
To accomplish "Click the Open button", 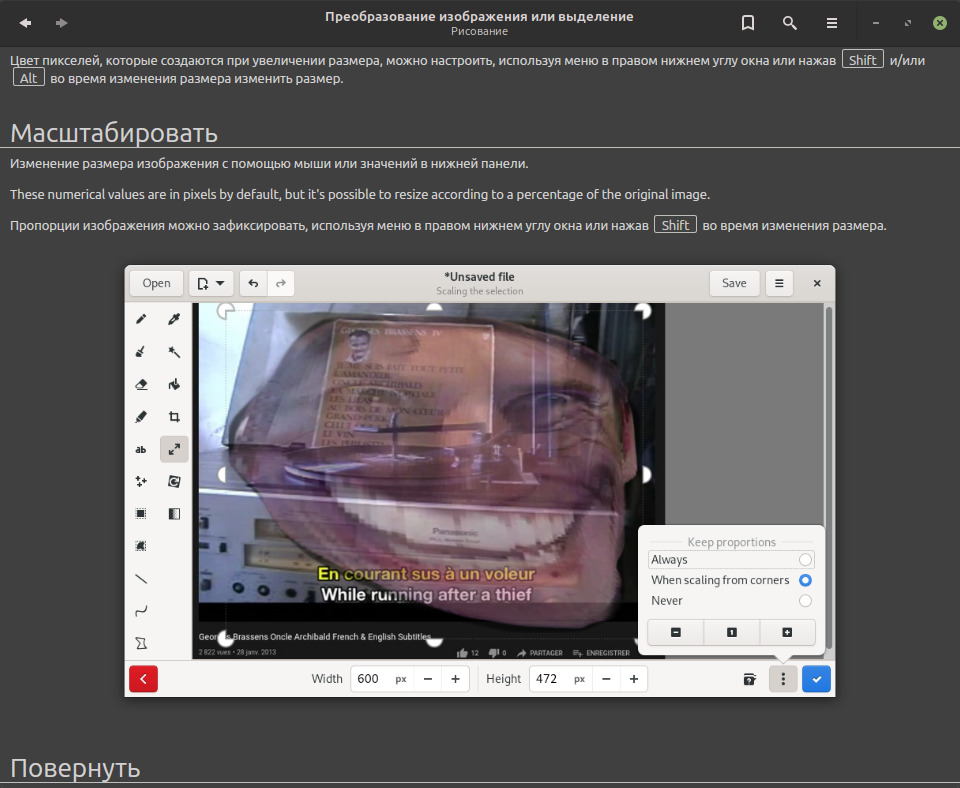I will click(x=156, y=283).
